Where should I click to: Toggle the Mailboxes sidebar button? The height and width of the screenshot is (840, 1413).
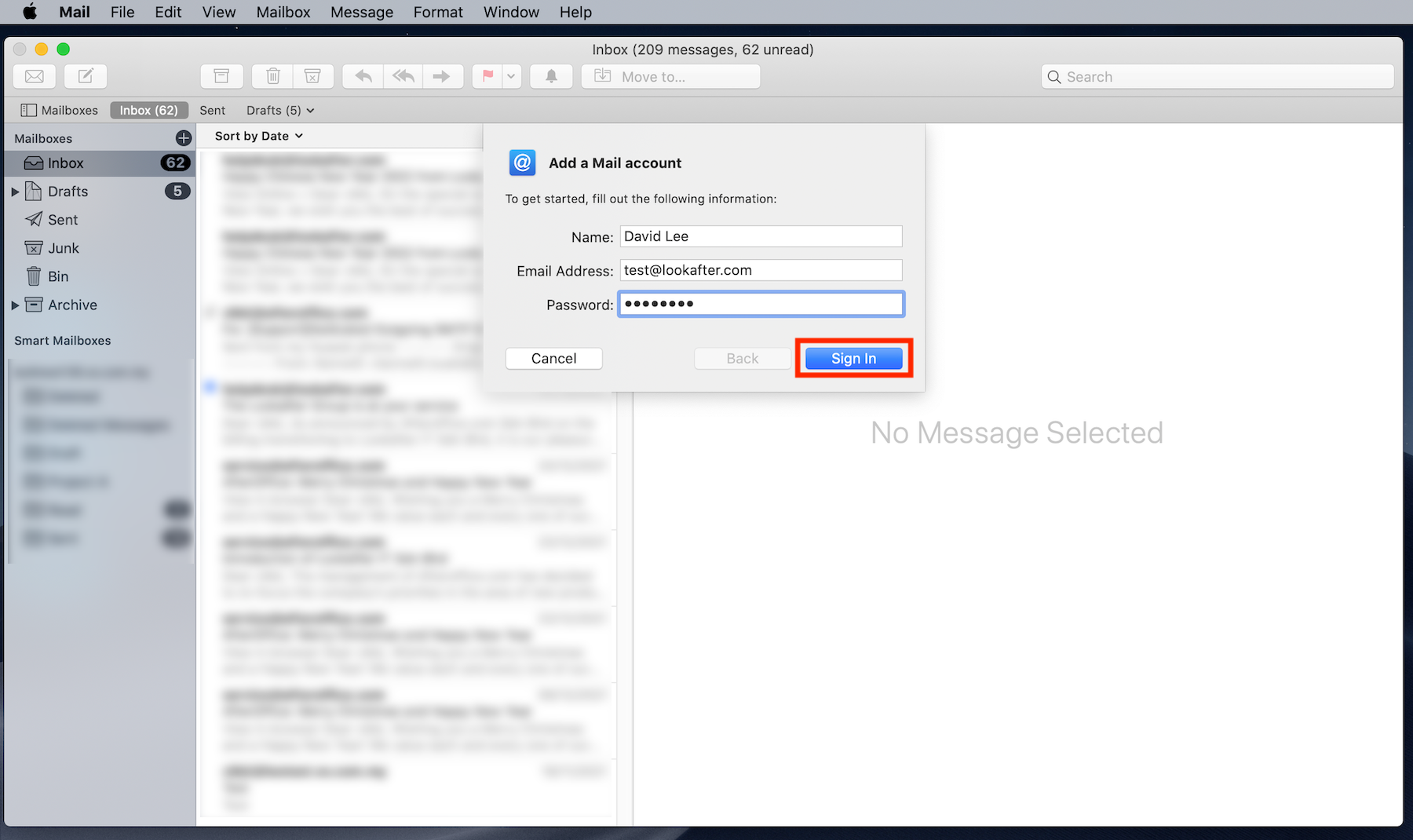60,111
